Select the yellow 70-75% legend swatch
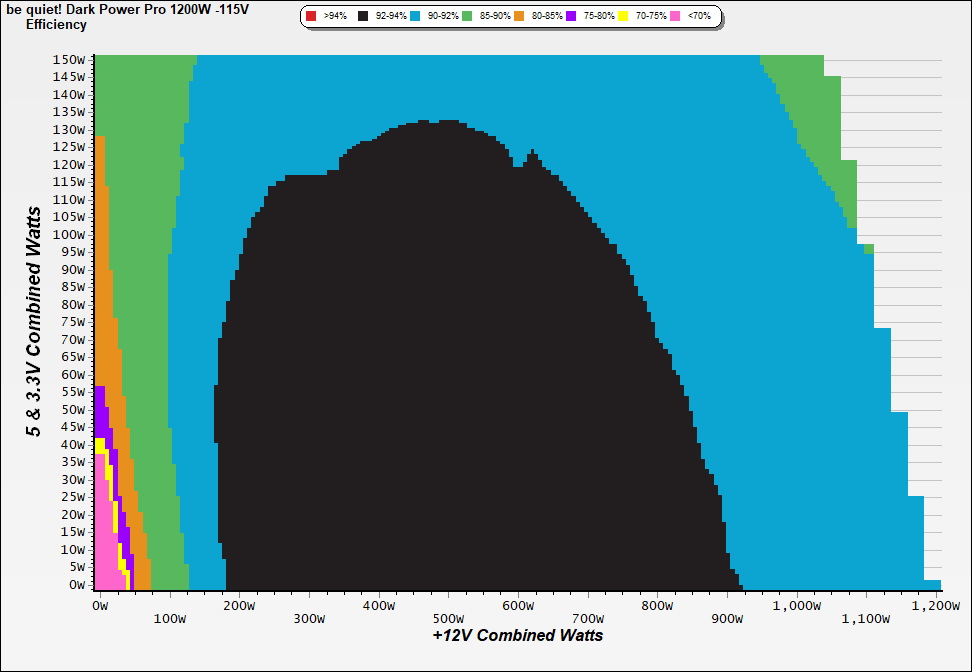Image resolution: width=972 pixels, height=672 pixels. coord(623,17)
